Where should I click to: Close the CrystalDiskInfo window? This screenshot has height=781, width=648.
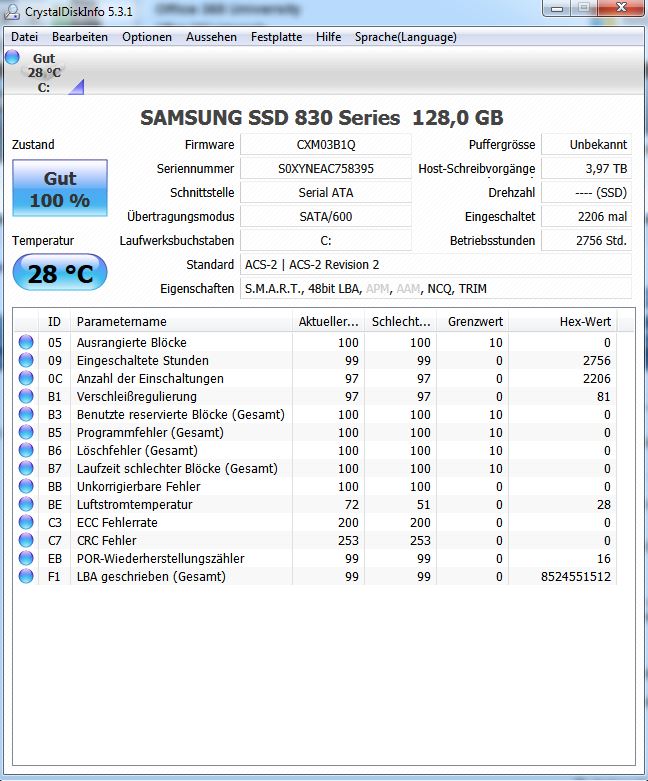tap(621, 8)
